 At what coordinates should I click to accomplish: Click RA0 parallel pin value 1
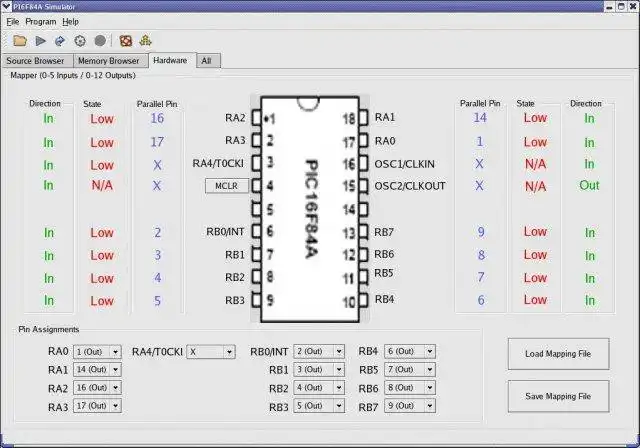(x=480, y=142)
